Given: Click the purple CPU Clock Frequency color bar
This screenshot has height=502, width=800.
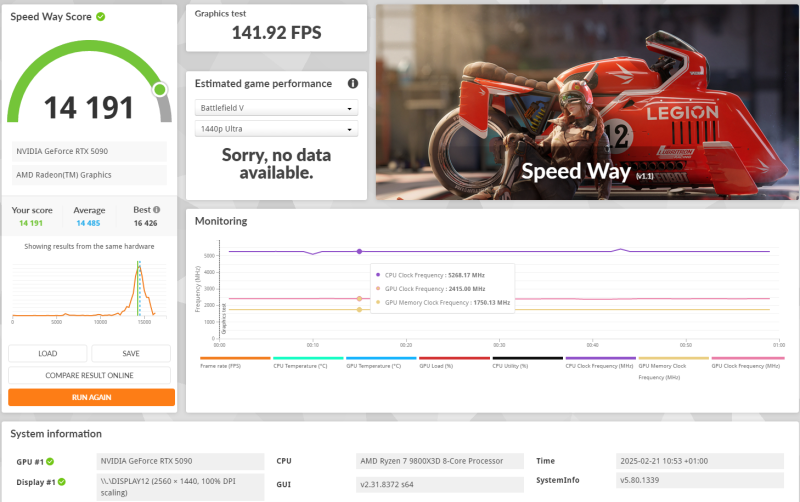Looking at the screenshot, I should tap(601, 358).
